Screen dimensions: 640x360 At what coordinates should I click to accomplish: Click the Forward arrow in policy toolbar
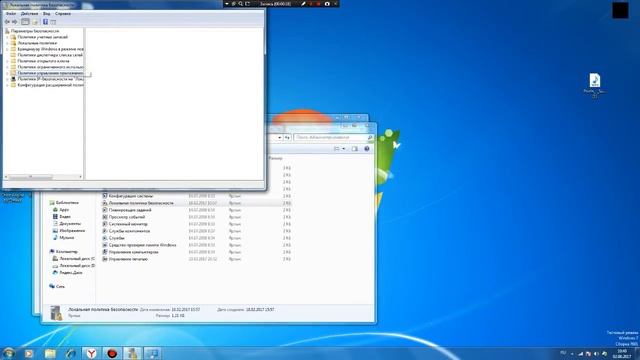pyautogui.click(x=14, y=22)
